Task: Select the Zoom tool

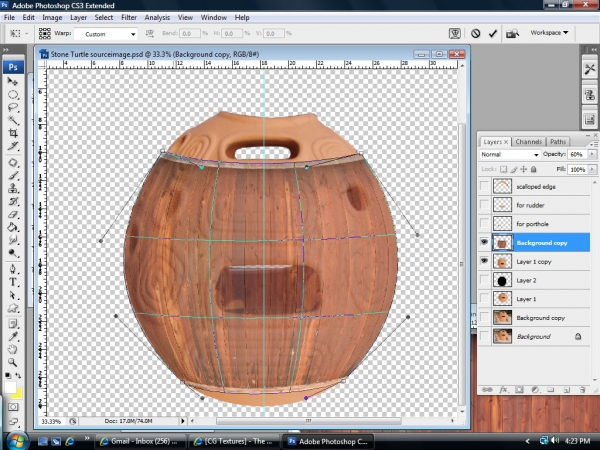Action: 13,362
